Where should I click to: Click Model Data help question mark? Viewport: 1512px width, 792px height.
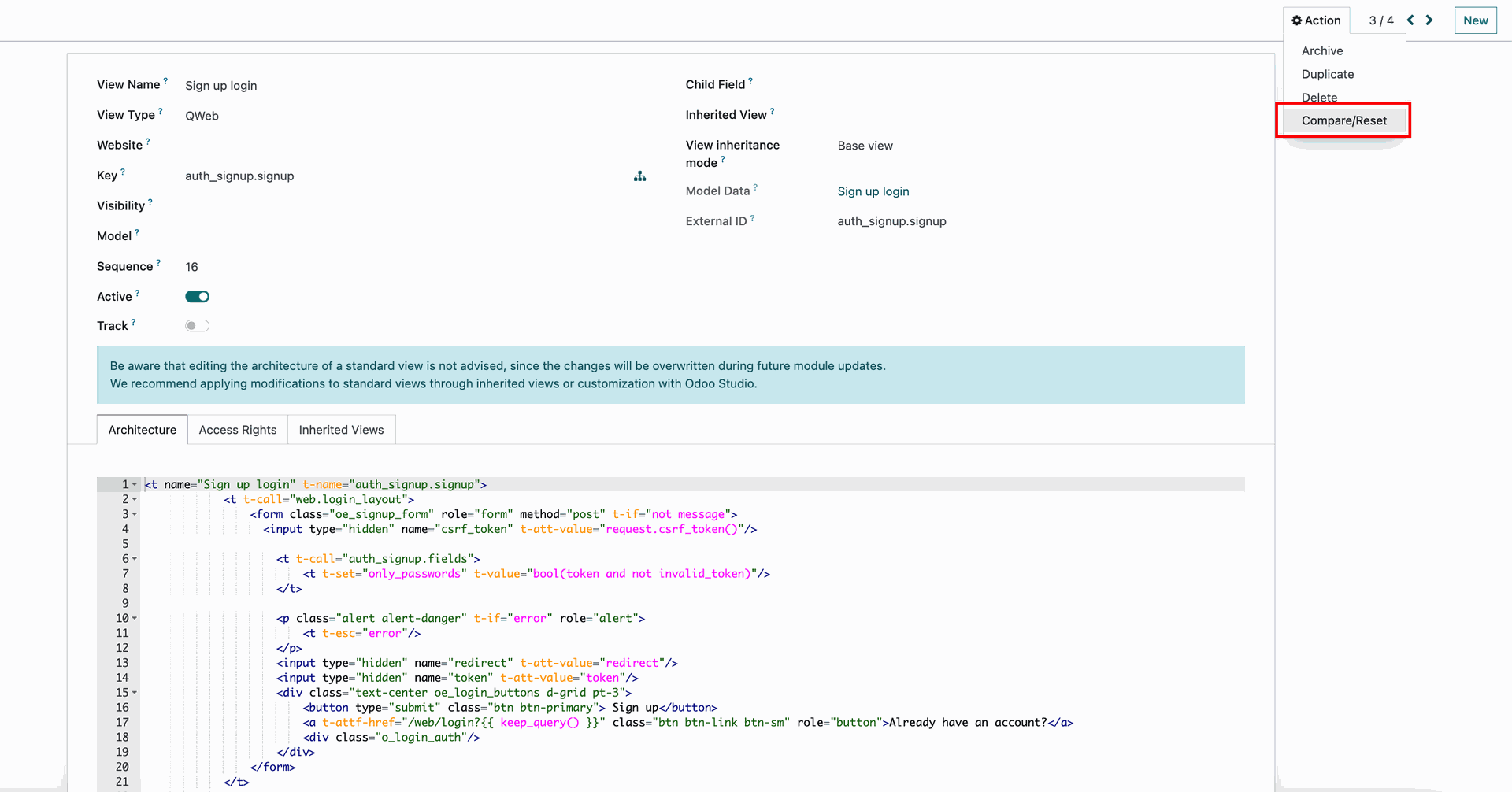[x=755, y=187]
